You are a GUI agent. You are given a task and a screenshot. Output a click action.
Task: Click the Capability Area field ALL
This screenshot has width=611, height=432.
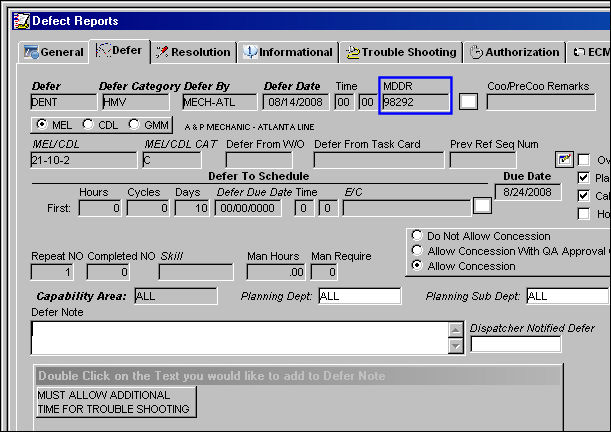[x=176, y=296]
